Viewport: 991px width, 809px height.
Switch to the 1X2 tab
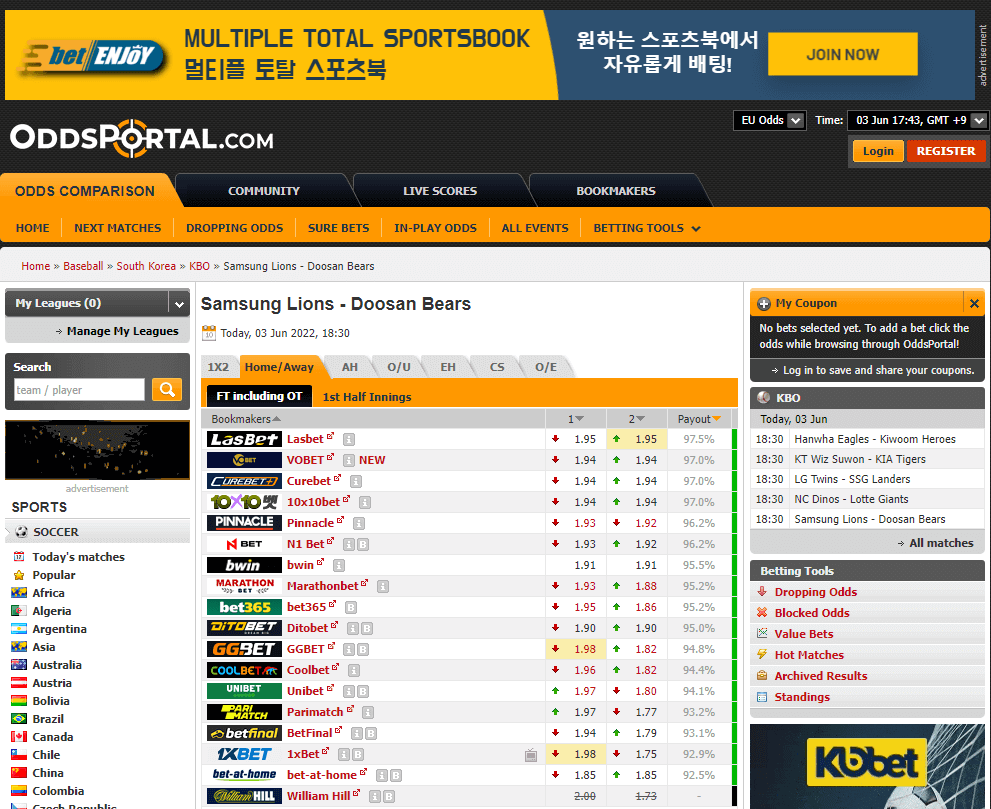pos(218,367)
